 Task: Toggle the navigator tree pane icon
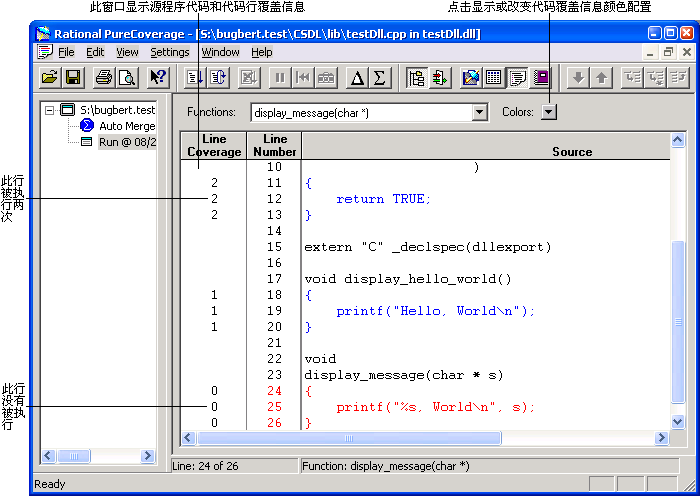click(x=417, y=78)
